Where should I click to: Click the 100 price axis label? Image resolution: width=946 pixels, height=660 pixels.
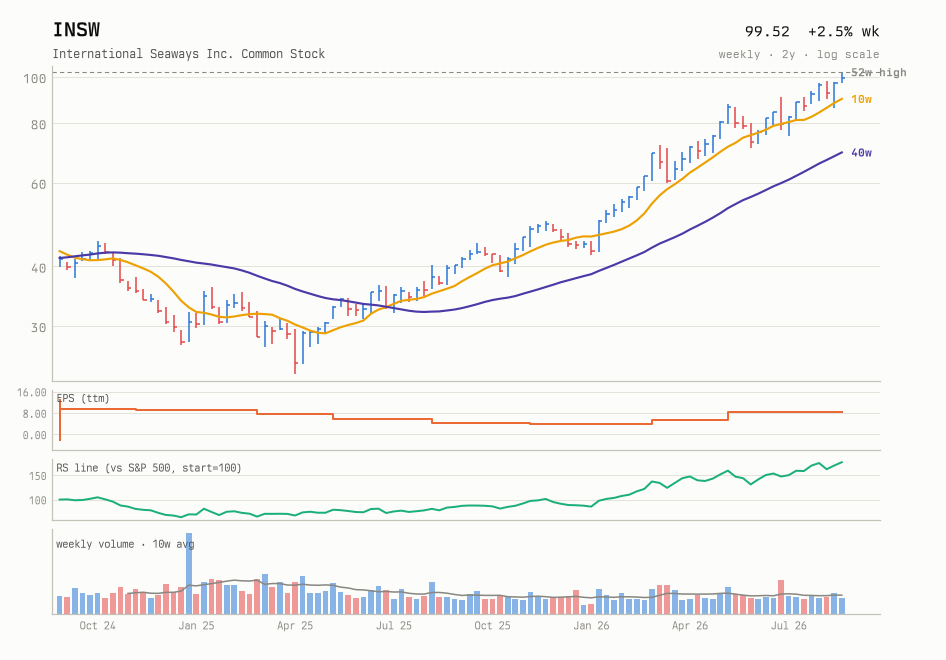(34, 78)
